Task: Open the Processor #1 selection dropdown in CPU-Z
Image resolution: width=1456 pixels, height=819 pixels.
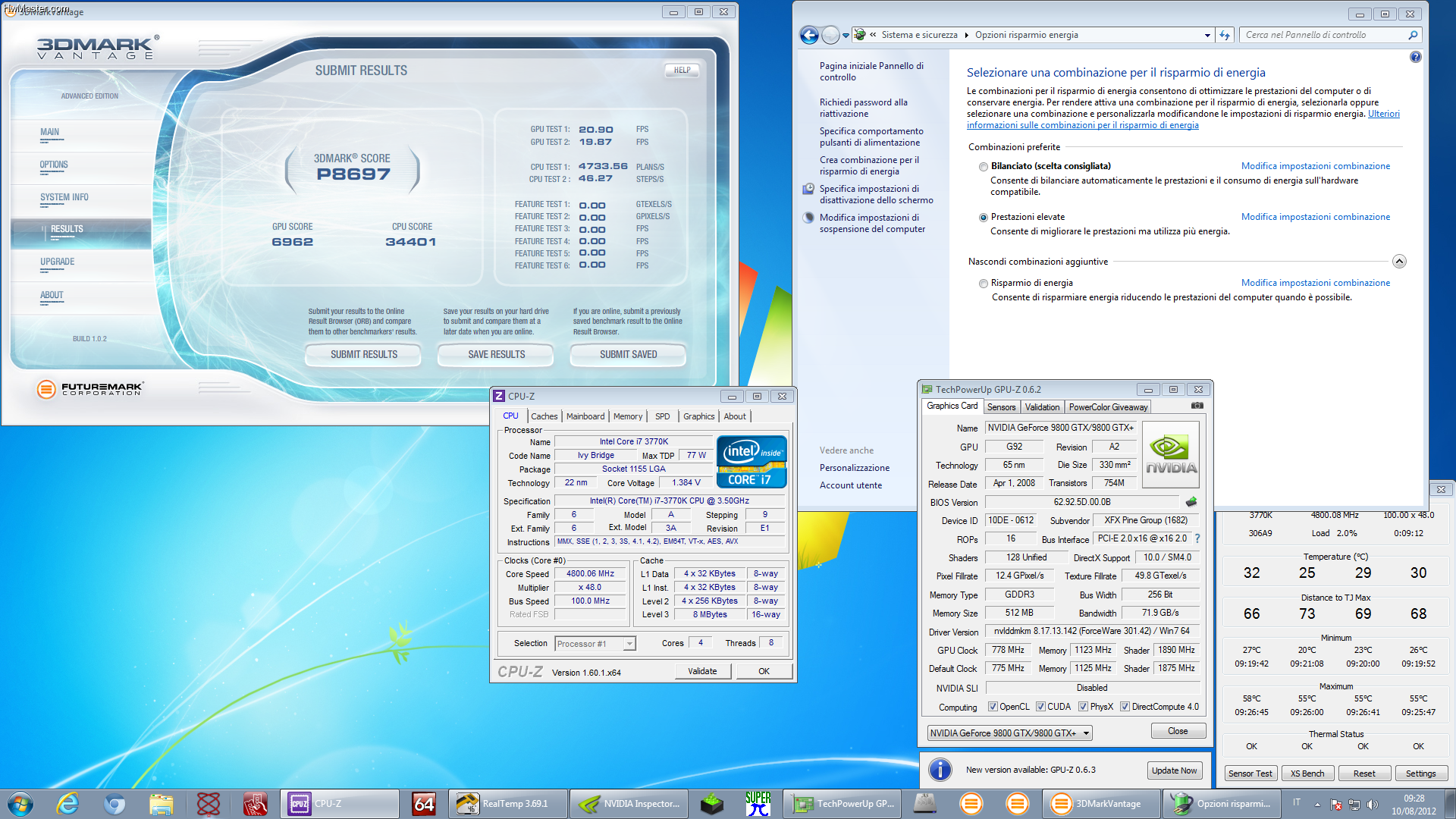Action: tap(595, 644)
